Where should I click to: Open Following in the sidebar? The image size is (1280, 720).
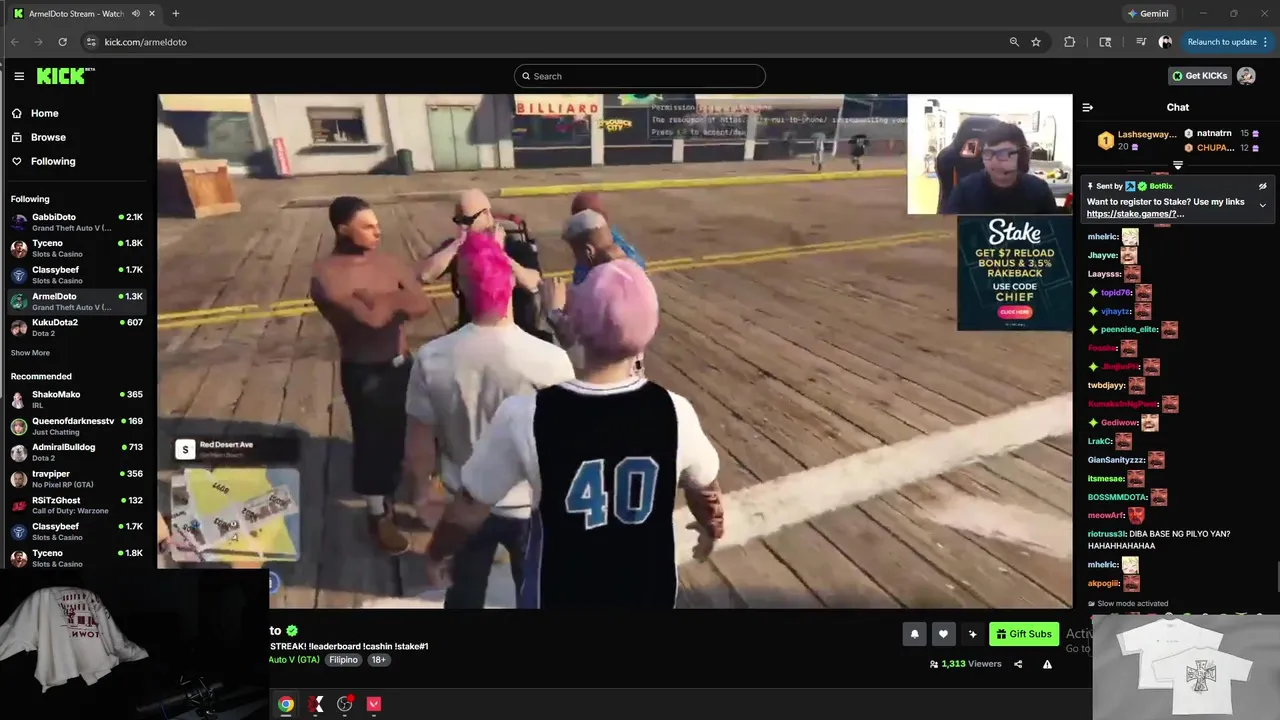coord(53,161)
